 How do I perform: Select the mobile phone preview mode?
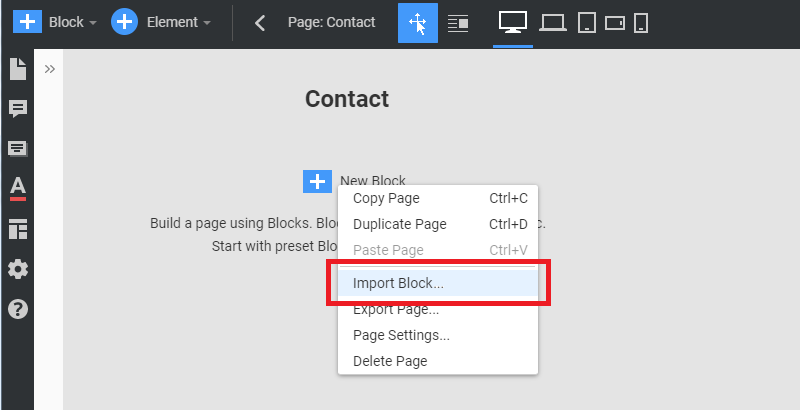641,23
